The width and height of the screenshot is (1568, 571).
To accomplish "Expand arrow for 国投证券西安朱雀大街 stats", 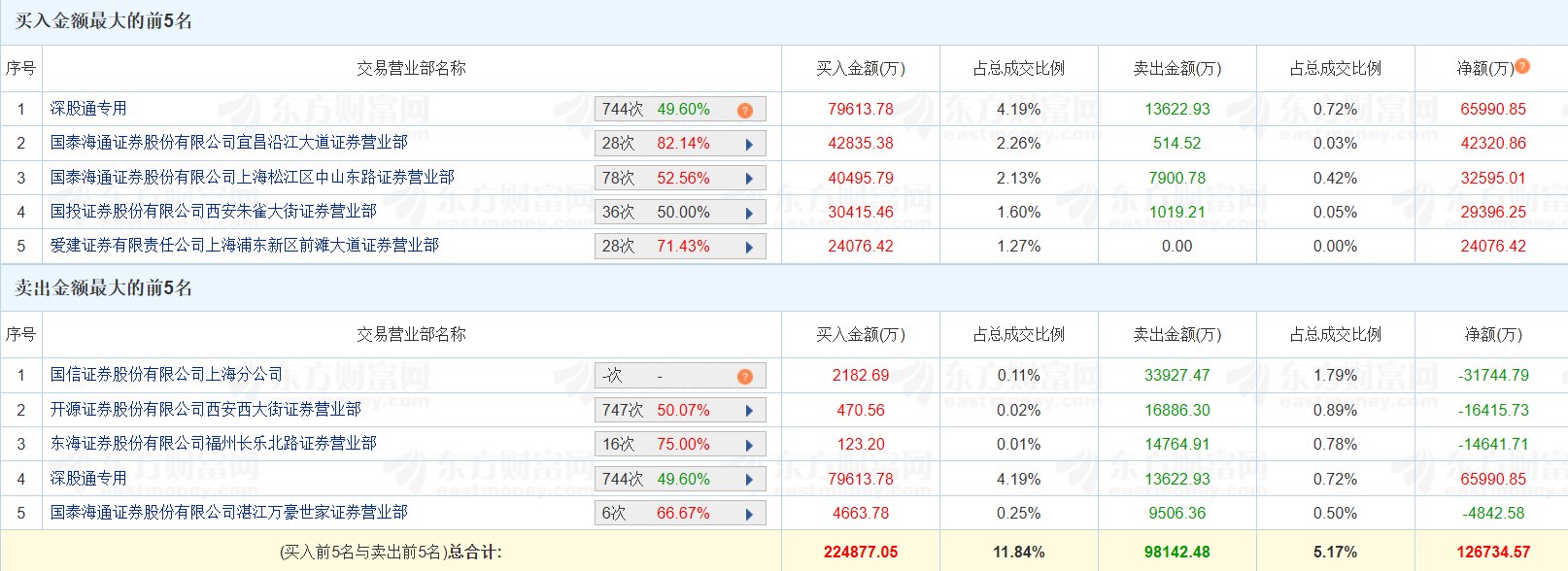I will pyautogui.click(x=749, y=213).
